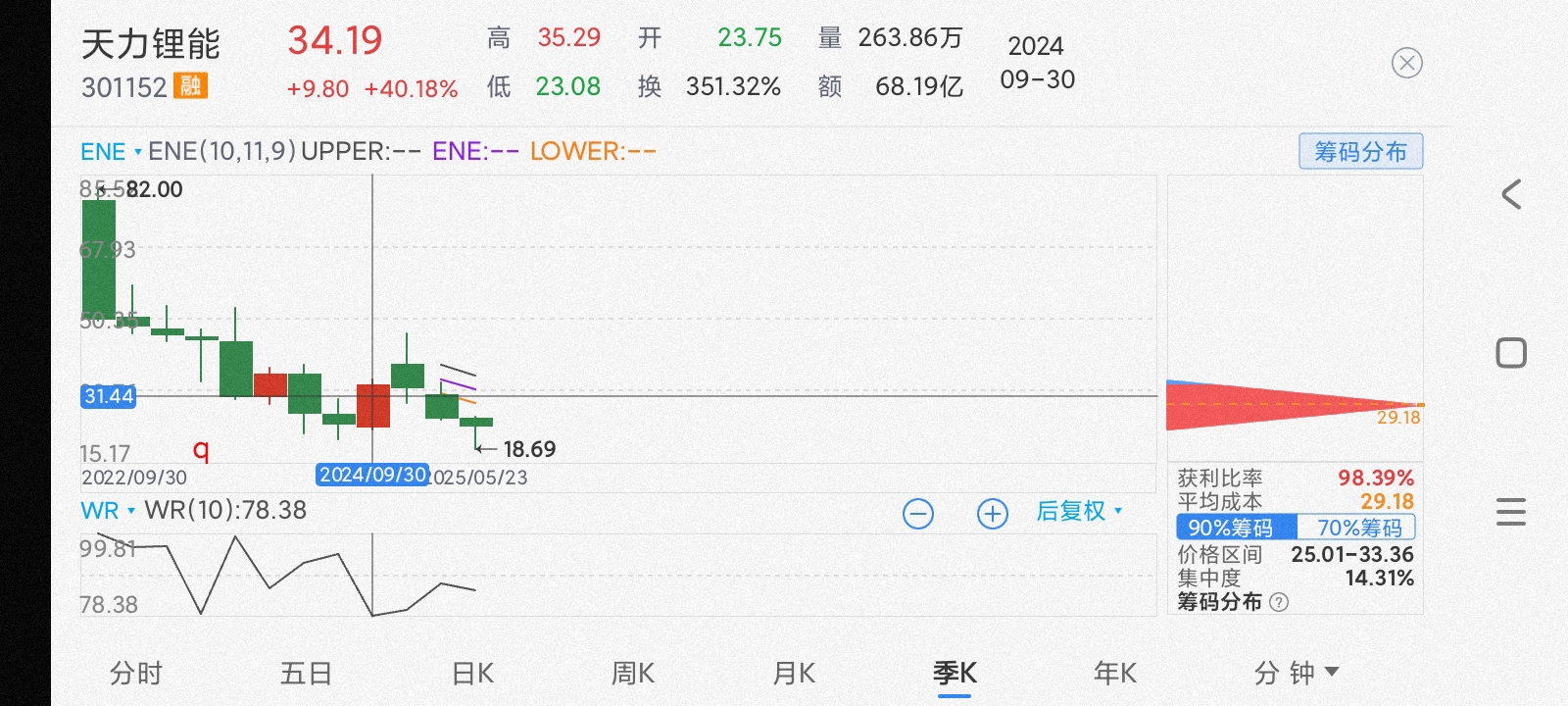The height and width of the screenshot is (706, 1568).
Task: Tap the low price 23.08
Action: [567, 86]
